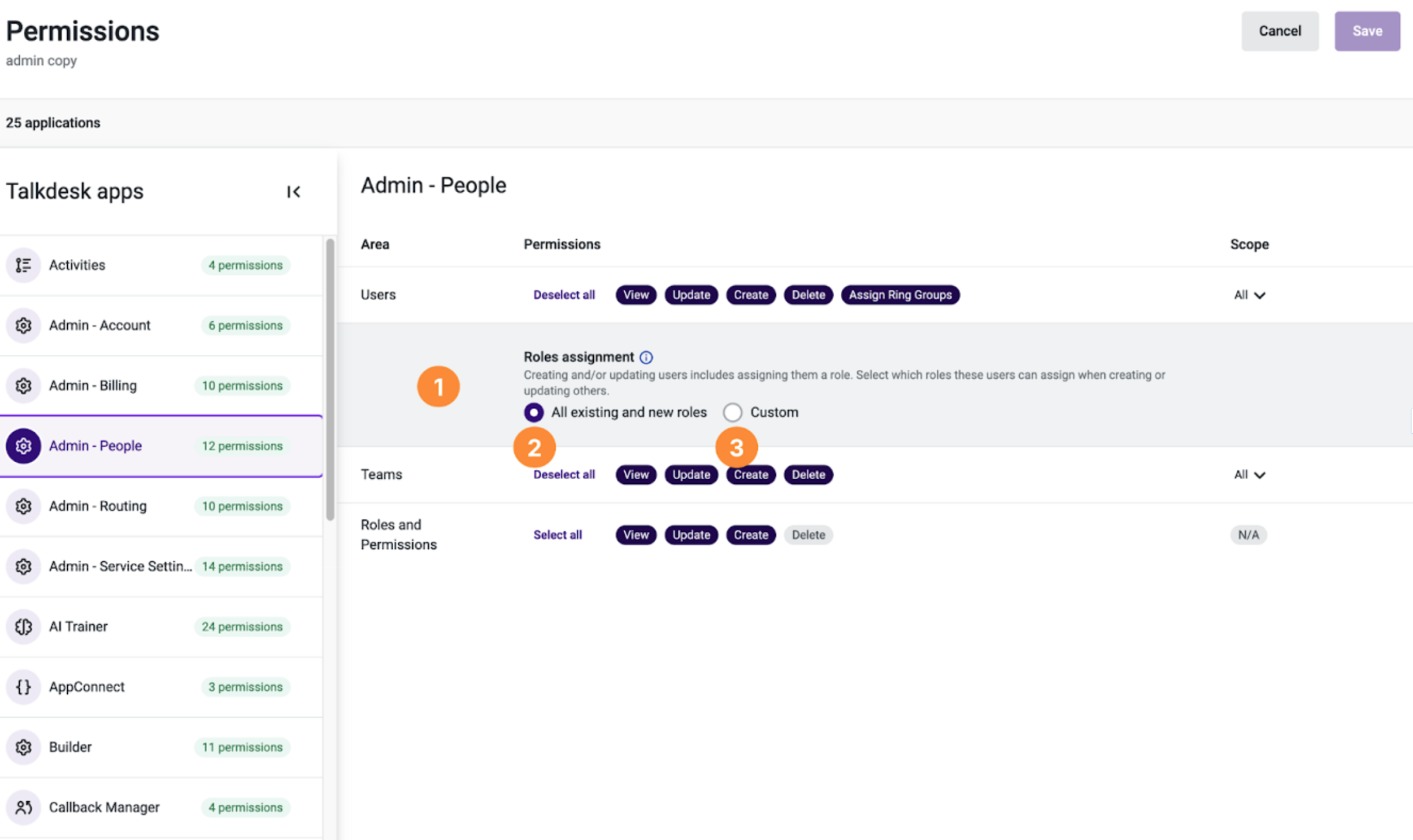Open the AppConnect app

click(161, 687)
